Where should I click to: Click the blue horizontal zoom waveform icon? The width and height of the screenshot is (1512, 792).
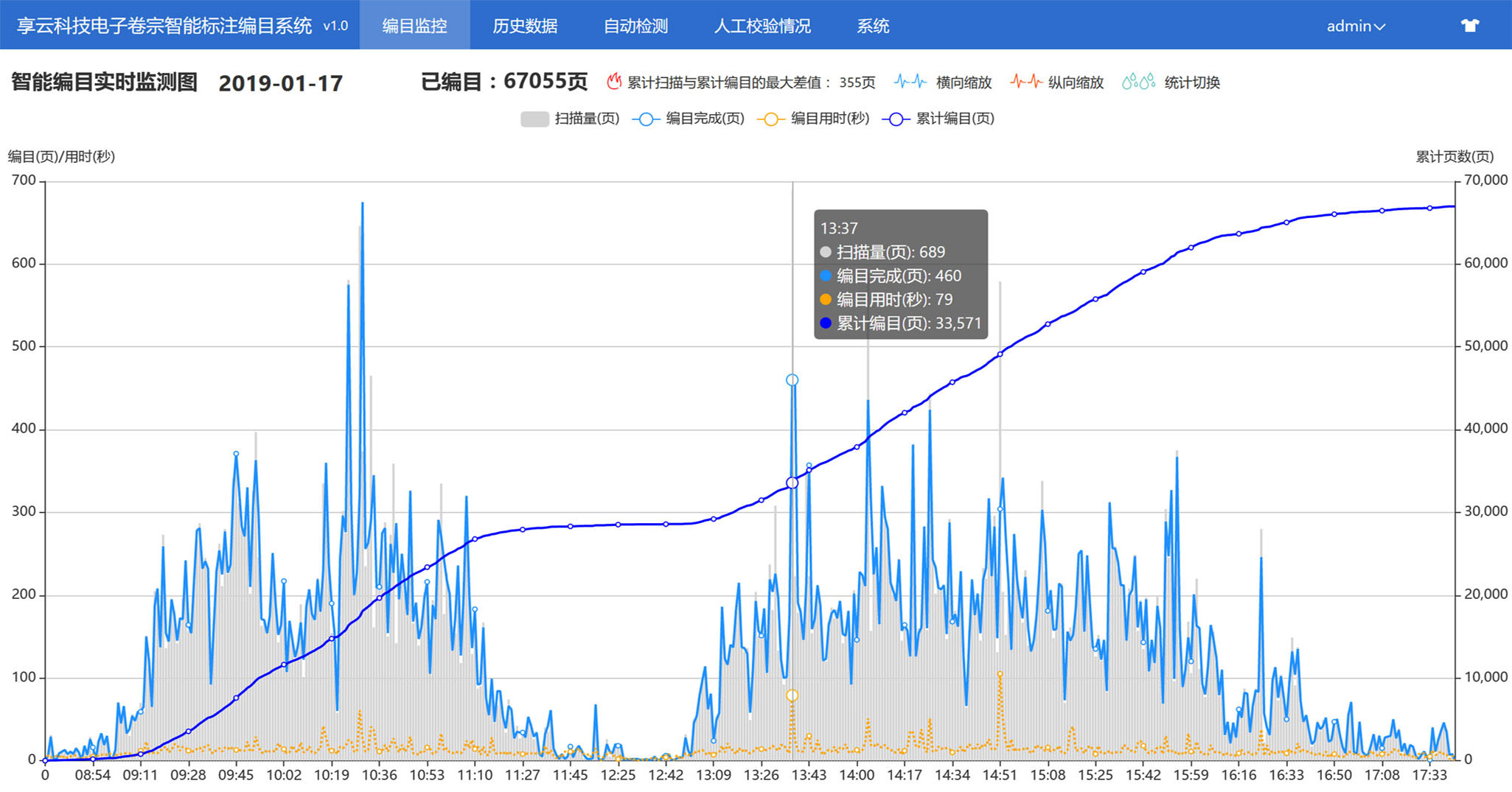[910, 82]
